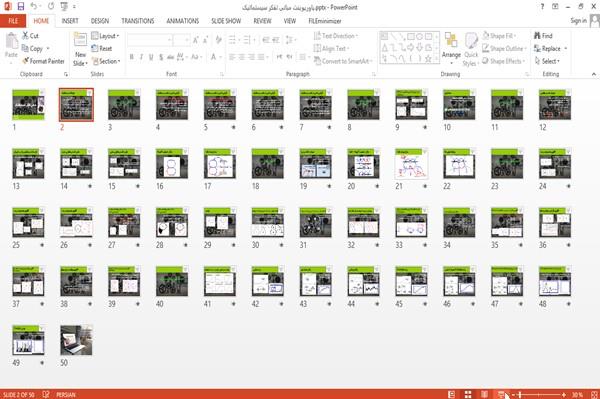The height and width of the screenshot is (399, 600).
Task: Click the Save icon in quick access toolbar
Action: coord(21,7)
